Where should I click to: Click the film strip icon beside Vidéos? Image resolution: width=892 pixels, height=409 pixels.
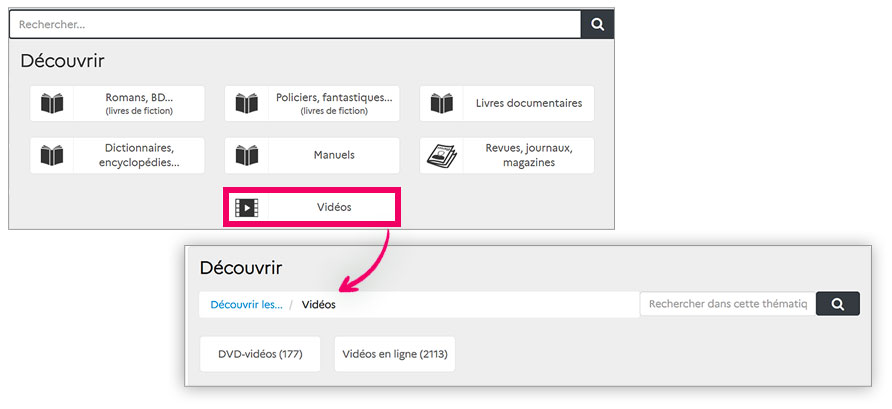[246, 208]
